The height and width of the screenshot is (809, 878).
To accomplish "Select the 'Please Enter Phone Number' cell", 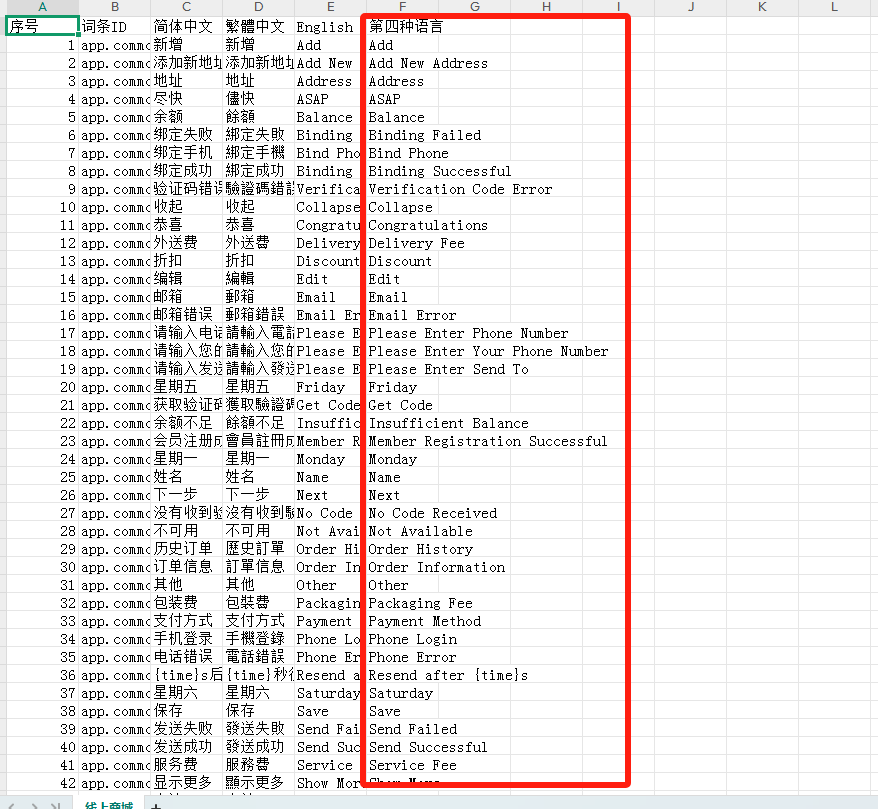I will click(402, 333).
